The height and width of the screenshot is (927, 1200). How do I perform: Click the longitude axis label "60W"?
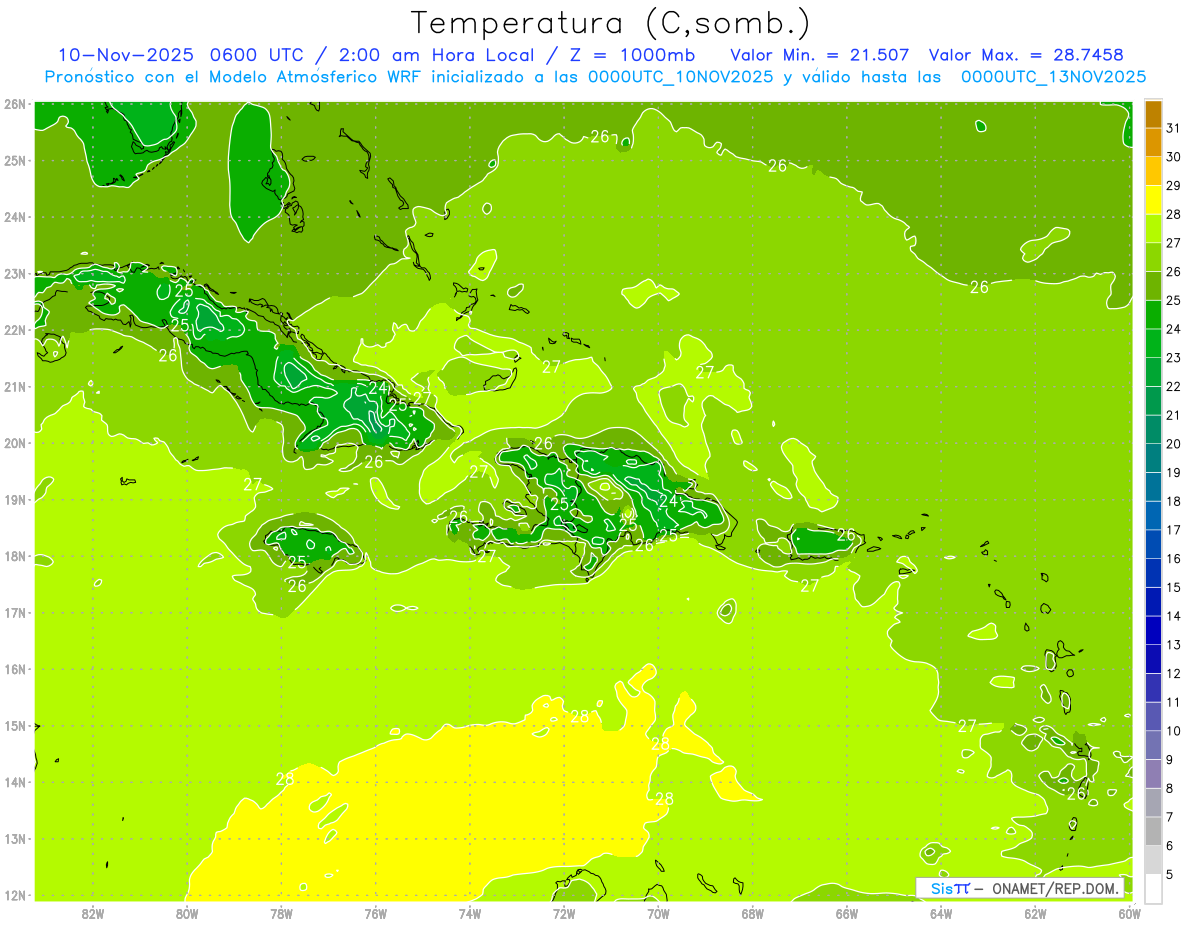click(x=1130, y=913)
